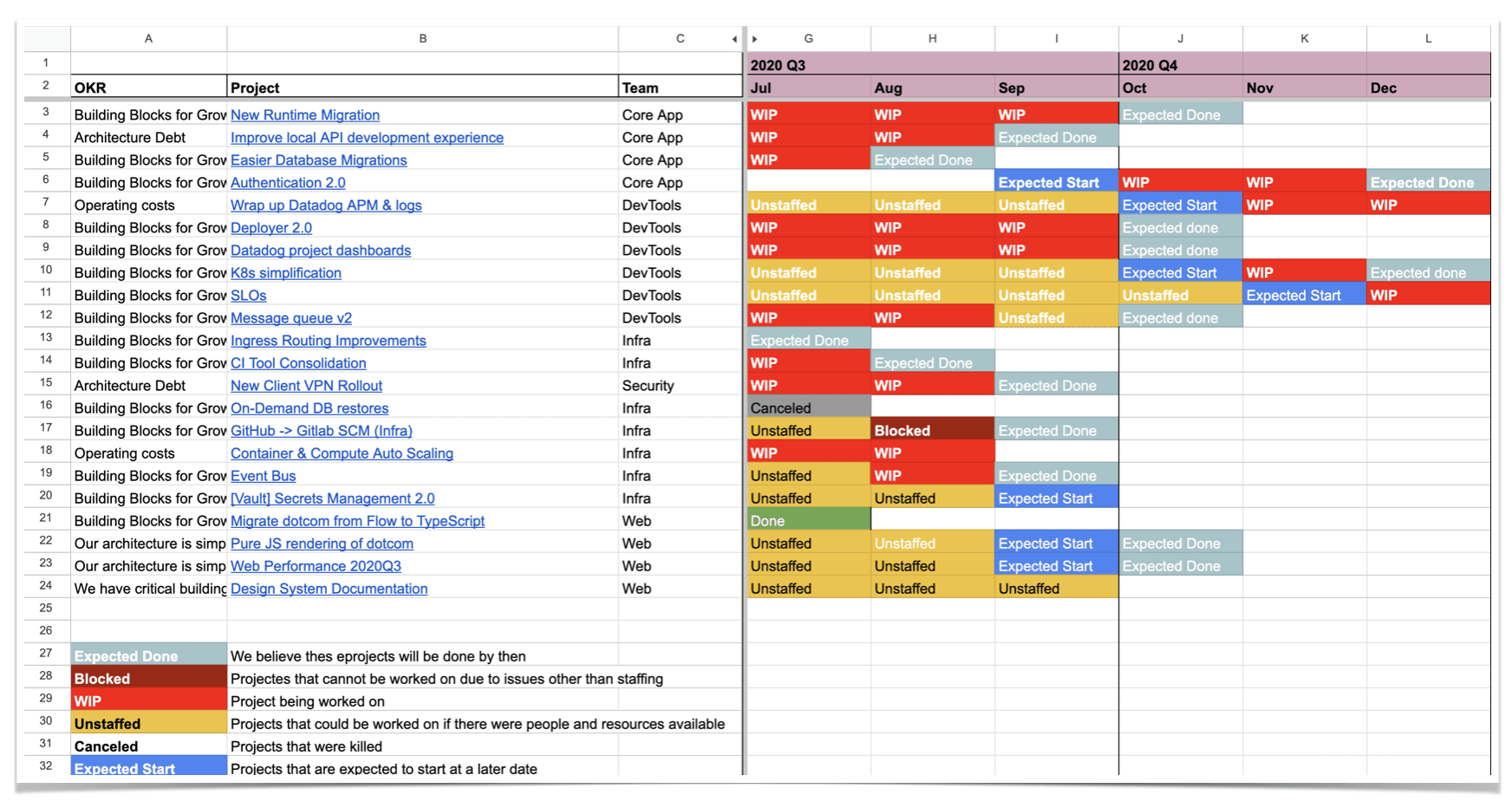Click the Project column title cell
The width and height of the screenshot is (1512, 808).
tap(422, 87)
